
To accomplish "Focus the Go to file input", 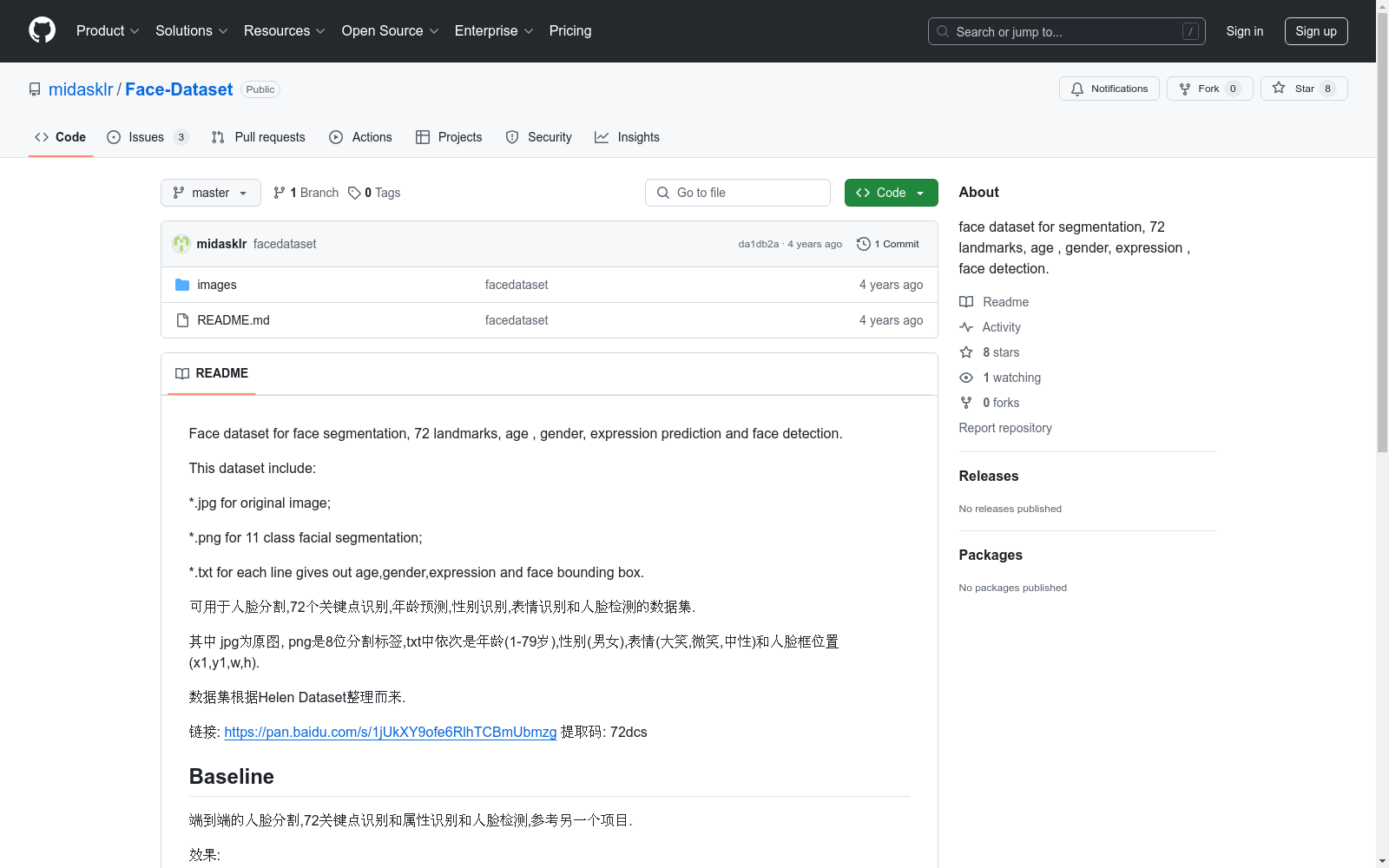I will (738, 193).
